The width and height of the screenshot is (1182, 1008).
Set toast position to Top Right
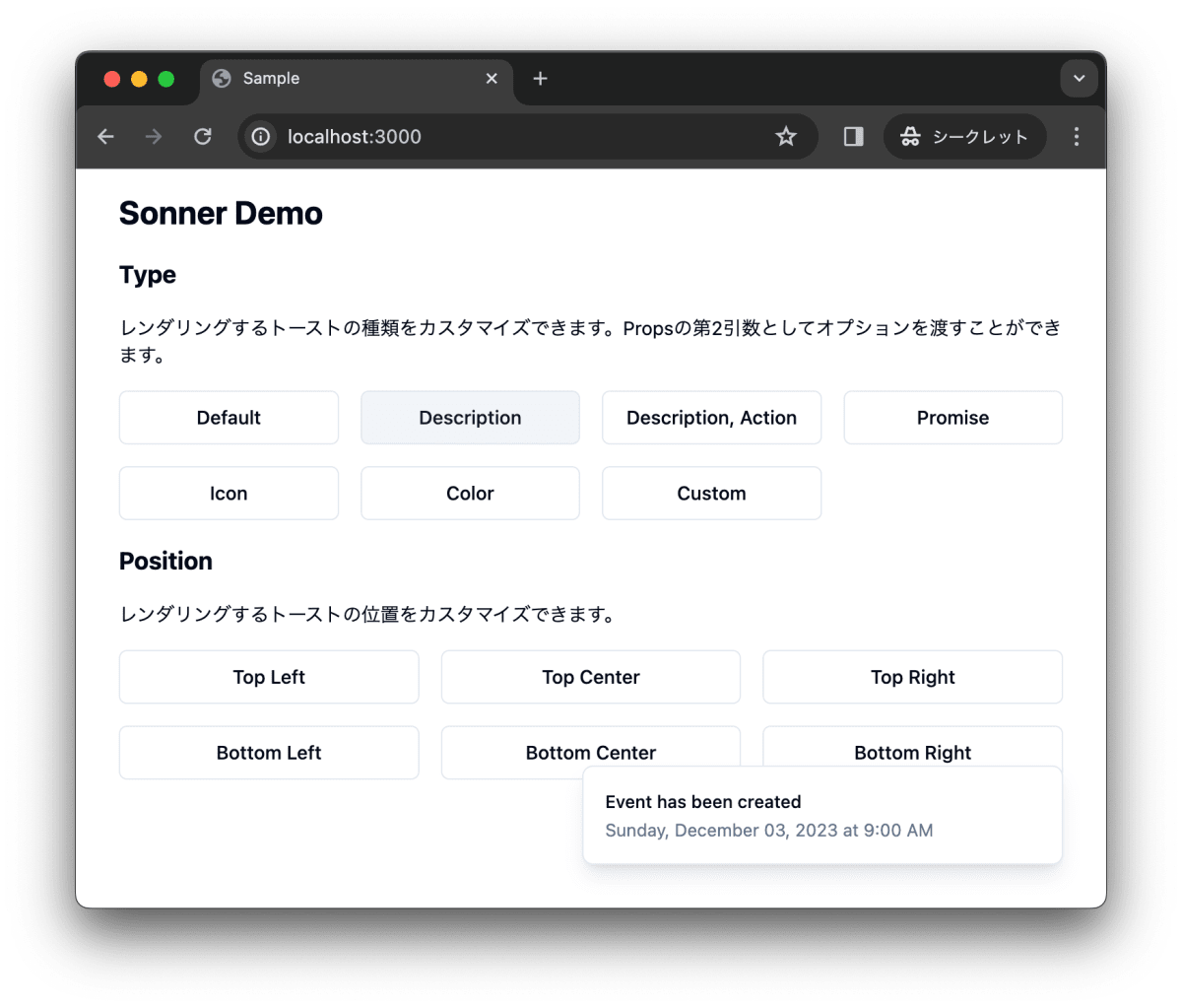click(913, 677)
